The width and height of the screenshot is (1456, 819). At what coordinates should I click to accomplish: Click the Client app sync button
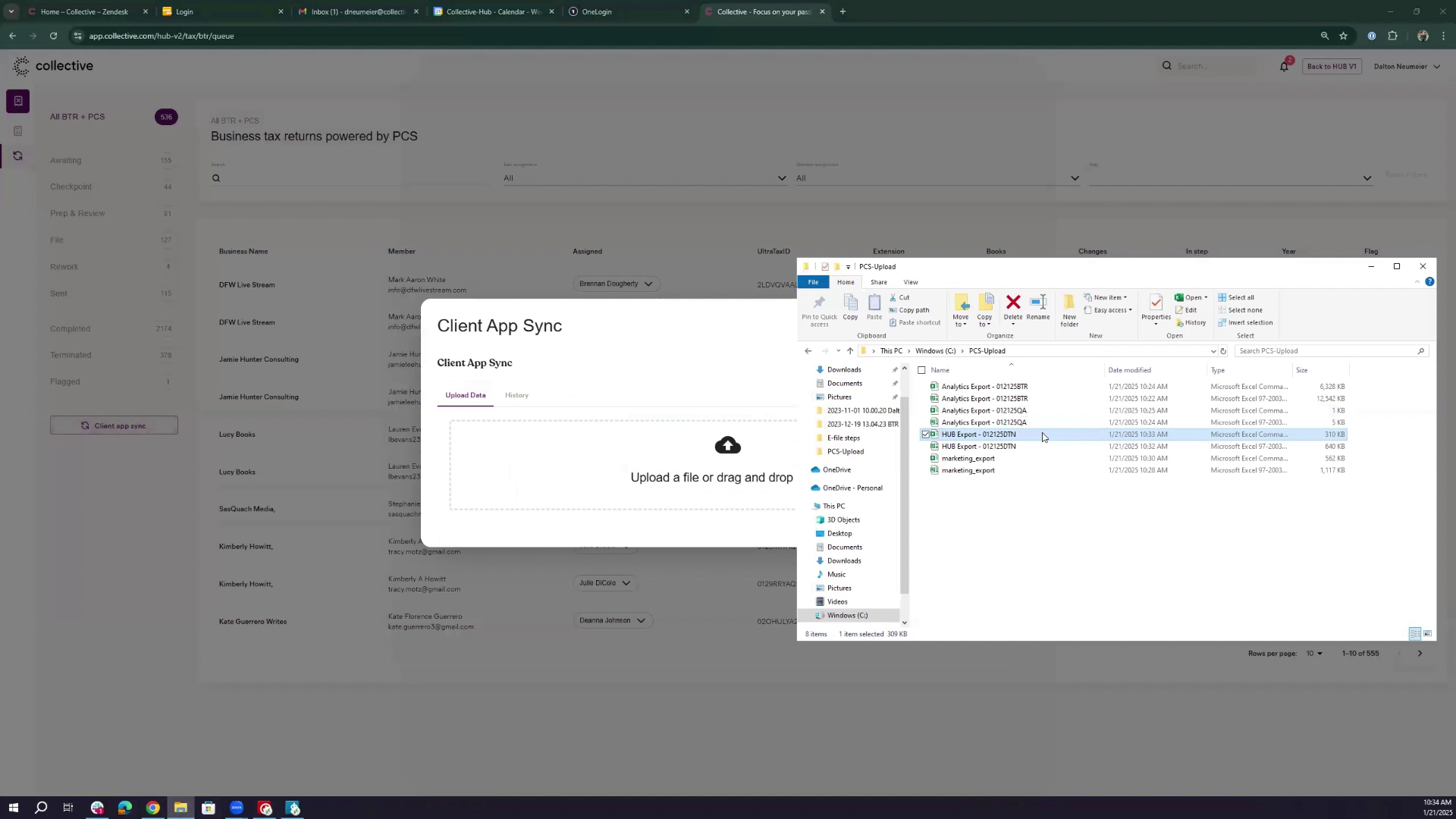coord(114,425)
